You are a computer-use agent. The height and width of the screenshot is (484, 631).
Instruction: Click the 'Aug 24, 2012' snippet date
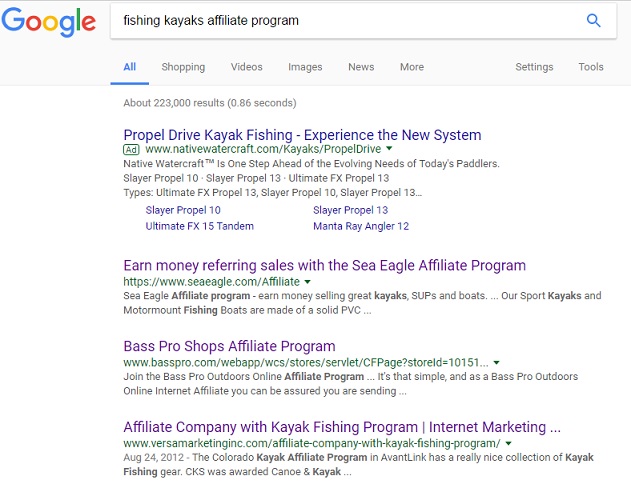tap(153, 457)
